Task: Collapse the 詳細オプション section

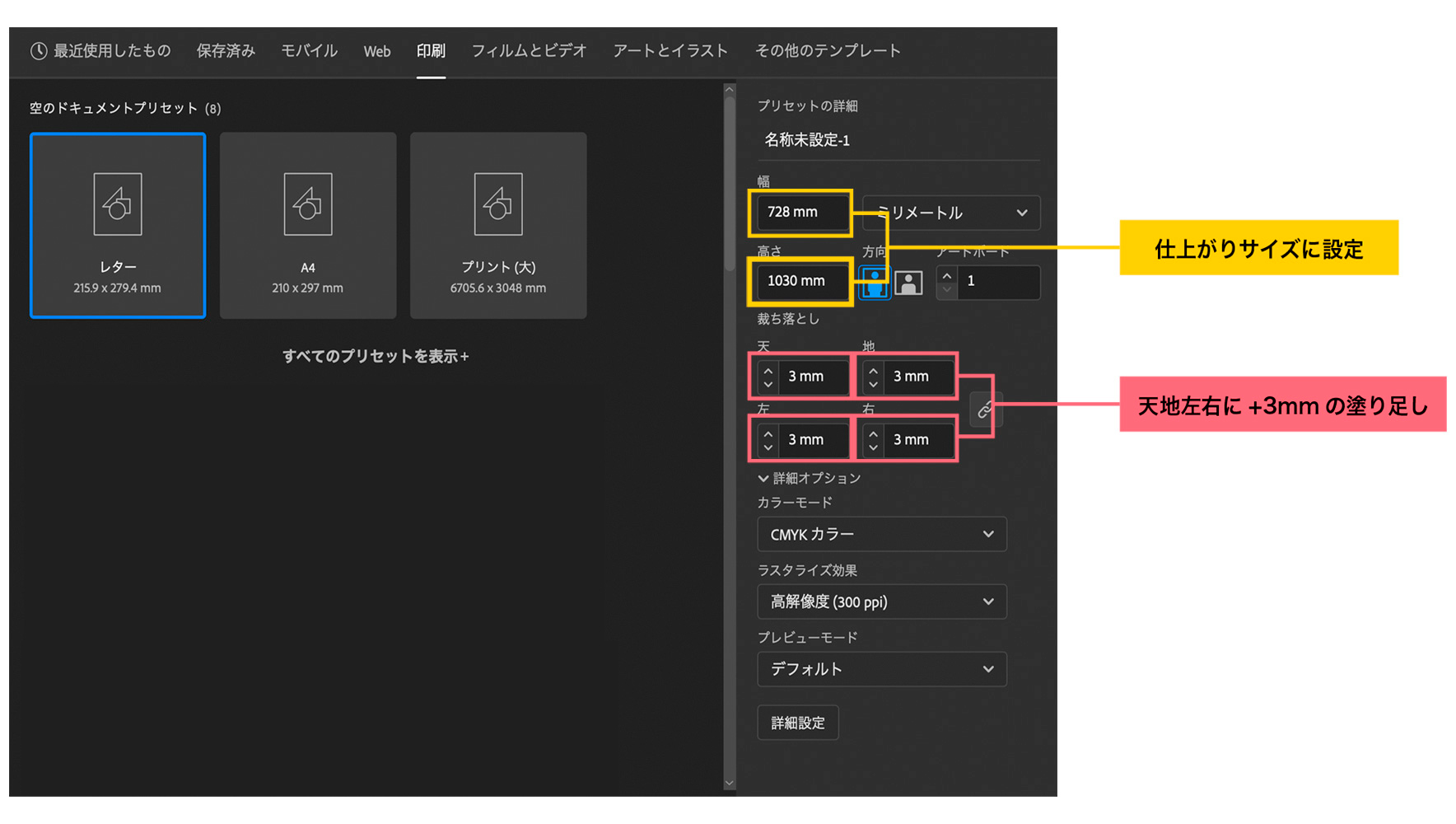Action: click(809, 478)
